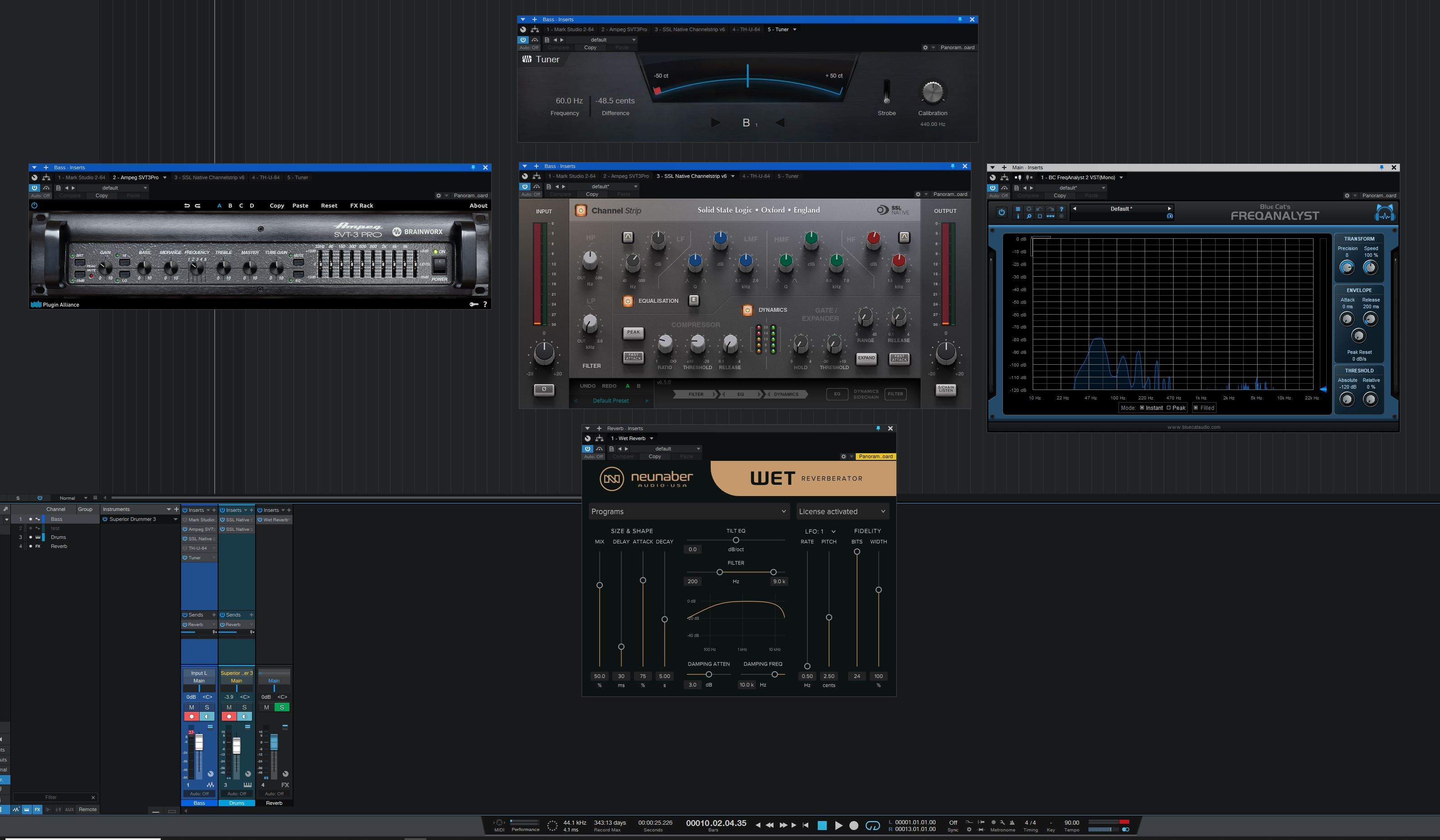Click the FreqAnalyst about info icon
The image size is (1440, 840).
(x=1018, y=216)
